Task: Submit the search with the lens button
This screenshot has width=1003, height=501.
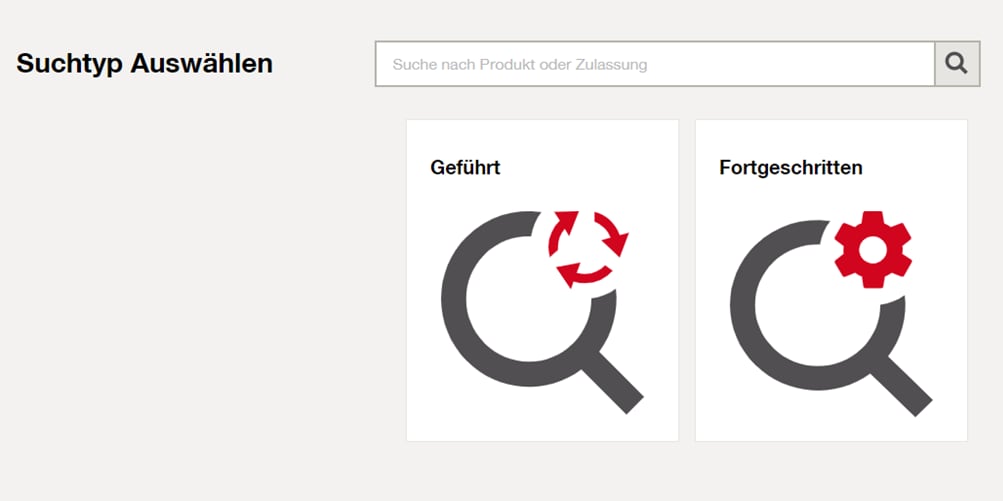Action: 957,64
